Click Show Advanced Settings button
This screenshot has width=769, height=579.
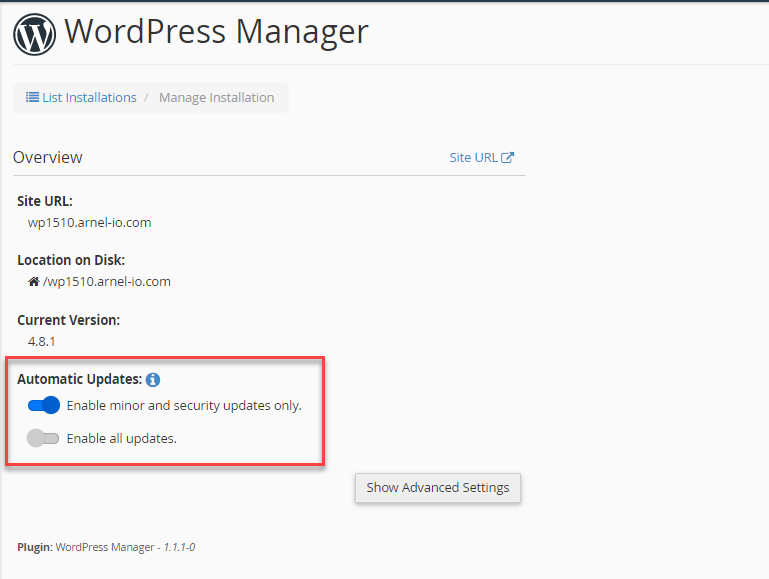pyautogui.click(x=437, y=488)
